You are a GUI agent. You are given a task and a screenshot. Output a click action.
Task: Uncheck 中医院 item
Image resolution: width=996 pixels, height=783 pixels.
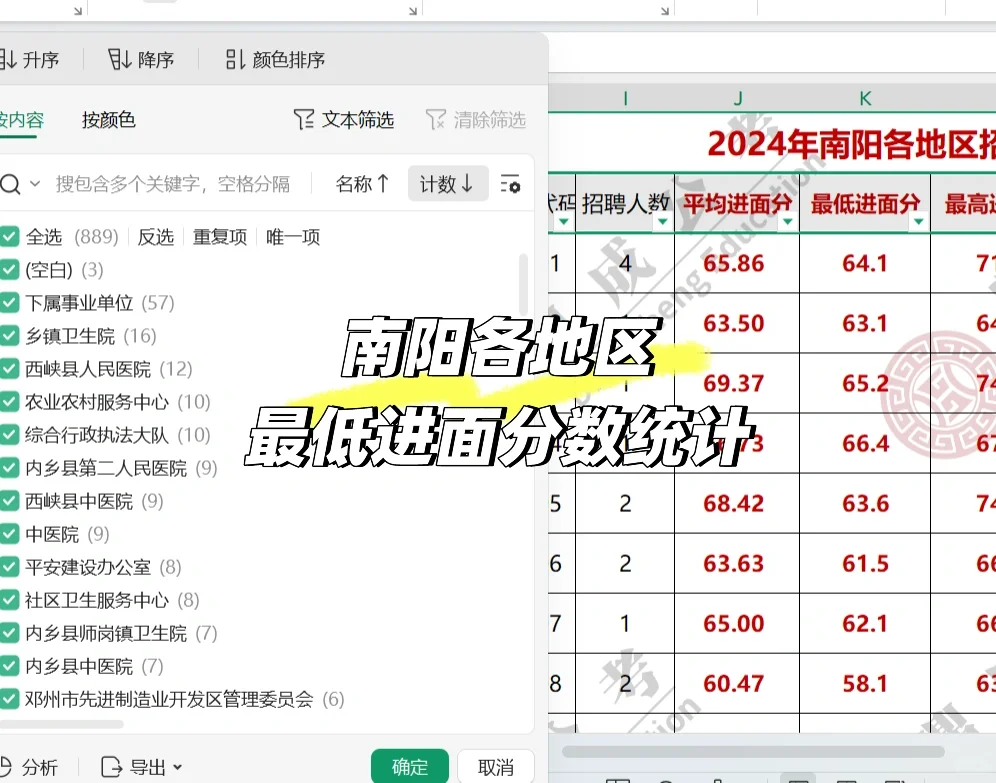tap(10, 534)
